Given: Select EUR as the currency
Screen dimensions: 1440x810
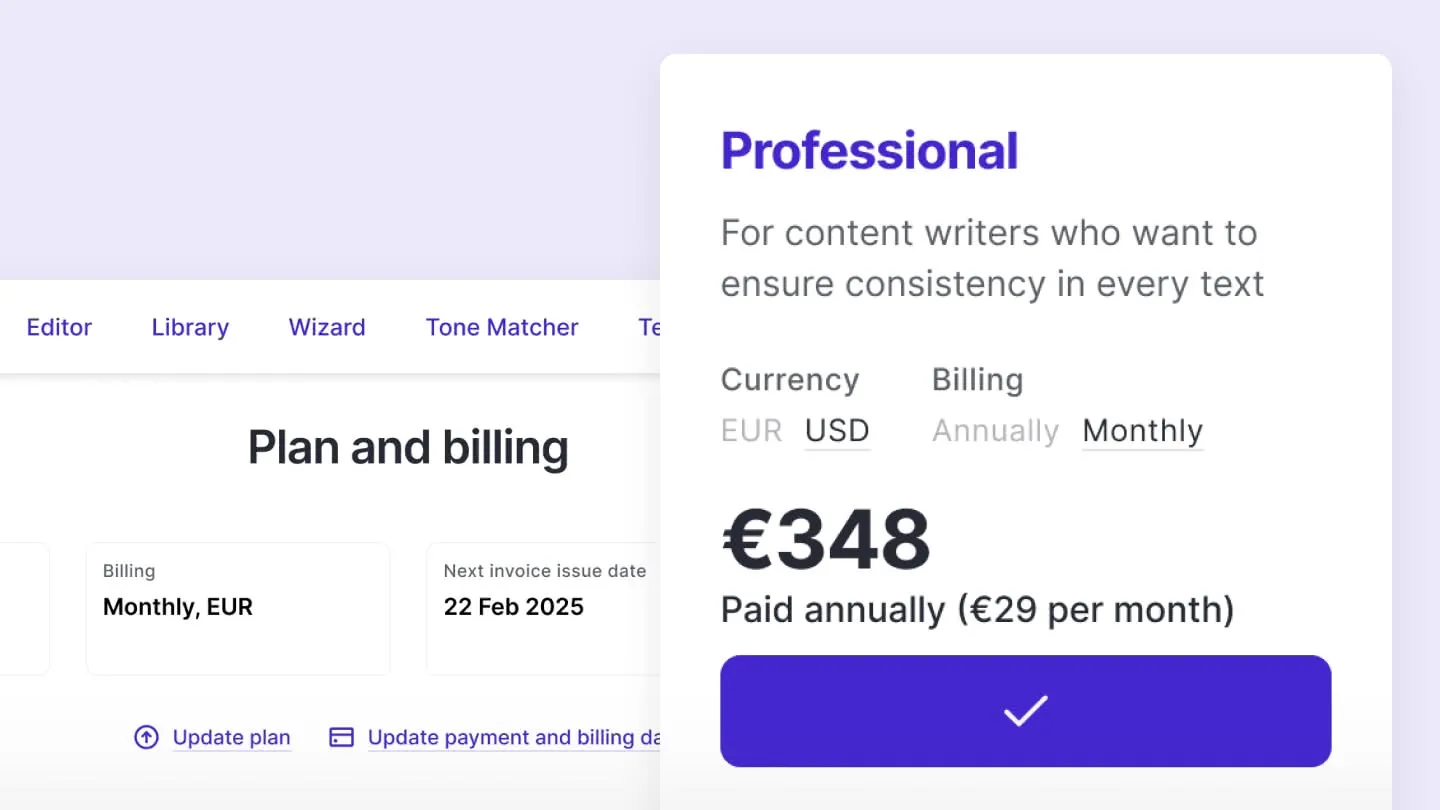Looking at the screenshot, I should point(751,430).
